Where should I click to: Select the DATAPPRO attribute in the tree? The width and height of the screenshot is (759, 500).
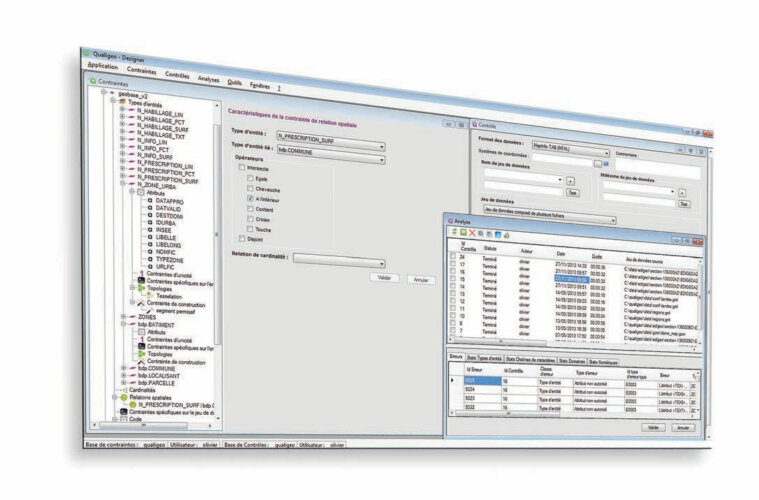click(x=169, y=201)
